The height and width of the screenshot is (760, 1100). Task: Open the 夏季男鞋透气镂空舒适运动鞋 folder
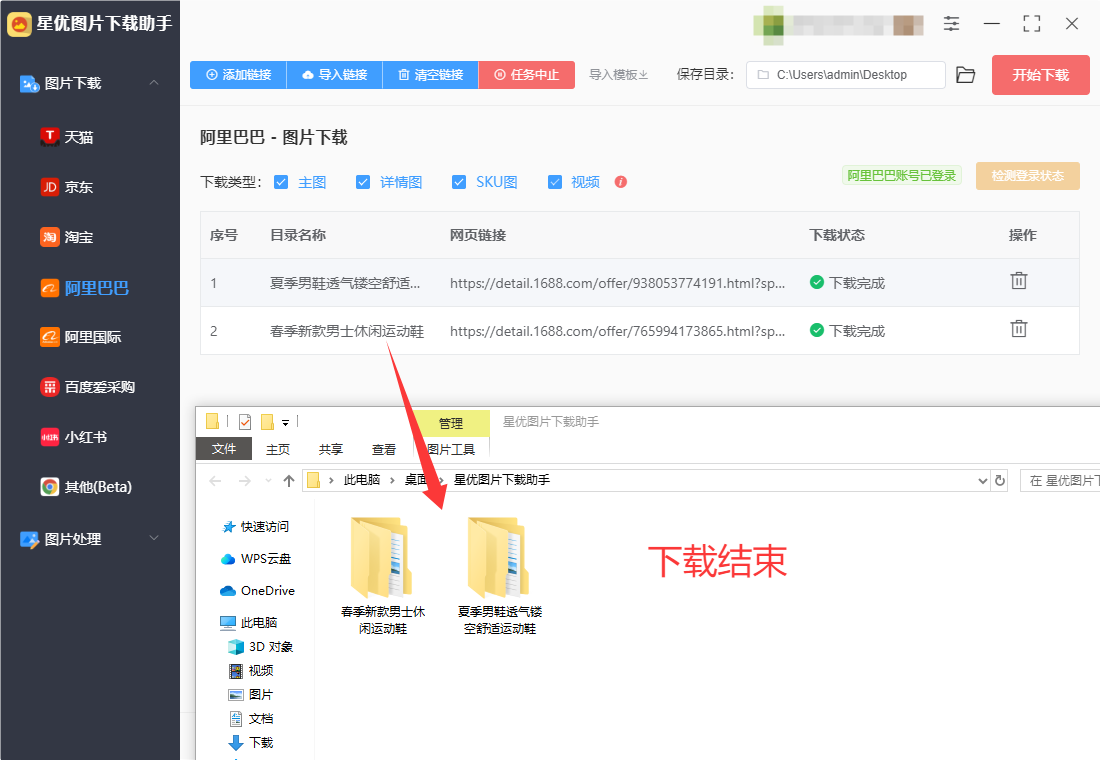pos(499,575)
